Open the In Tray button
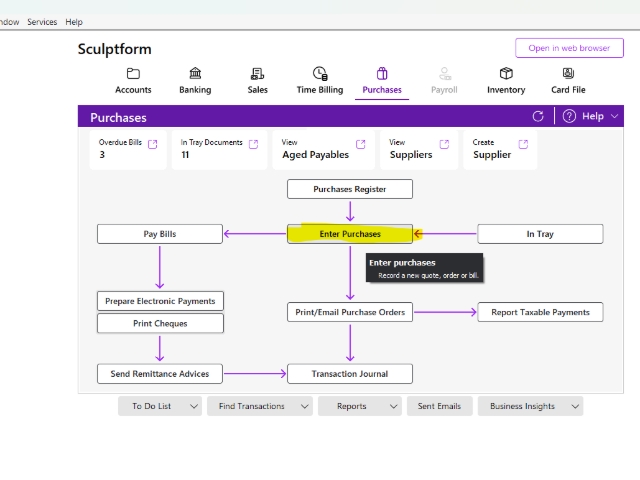 (x=540, y=234)
